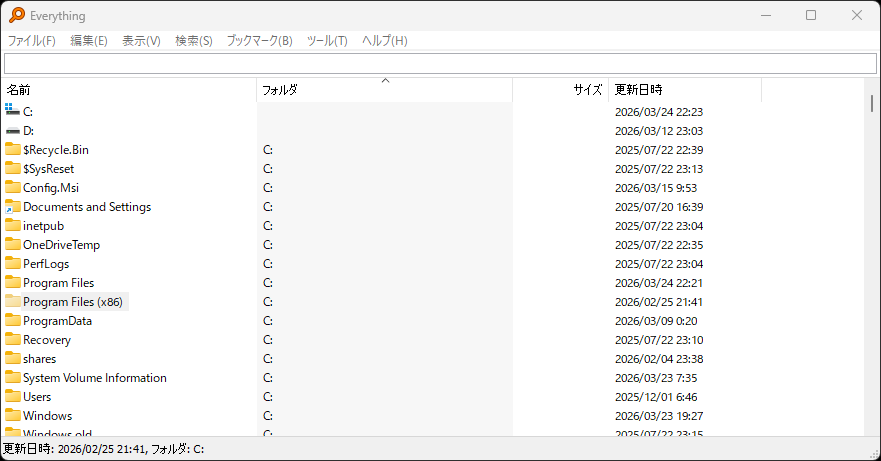Viewport: 881px width, 461px height.
Task: Click the Documents and Settings shortcut icon
Action: click(x=12, y=206)
